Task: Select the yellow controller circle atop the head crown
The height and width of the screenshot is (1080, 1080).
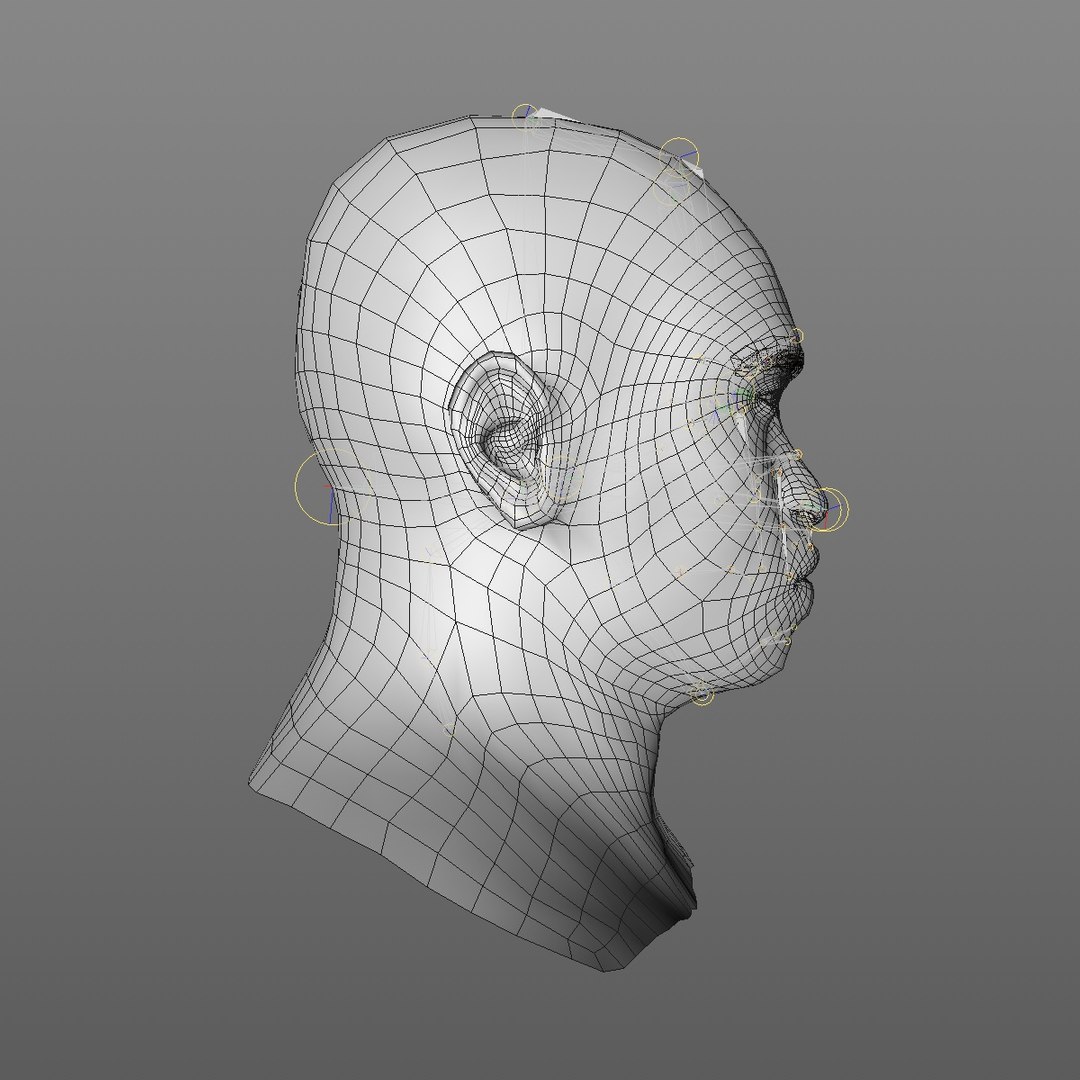Action: (x=526, y=117)
